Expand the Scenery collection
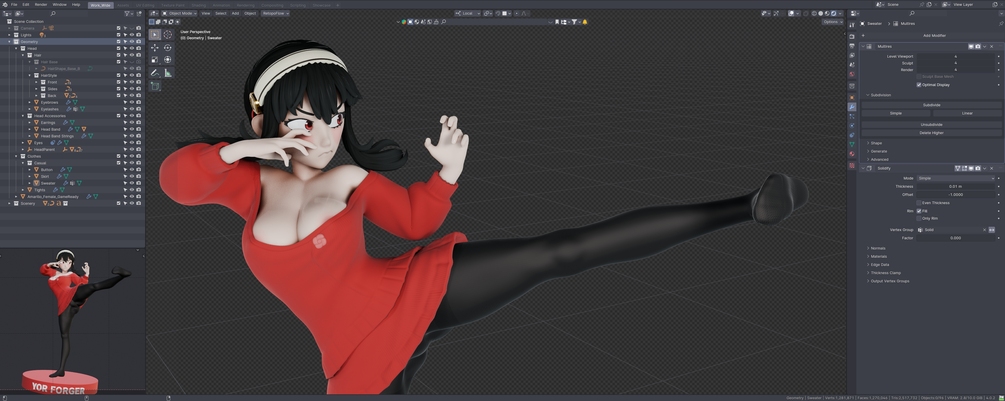Screen dimensions: 1005x401 9,203
